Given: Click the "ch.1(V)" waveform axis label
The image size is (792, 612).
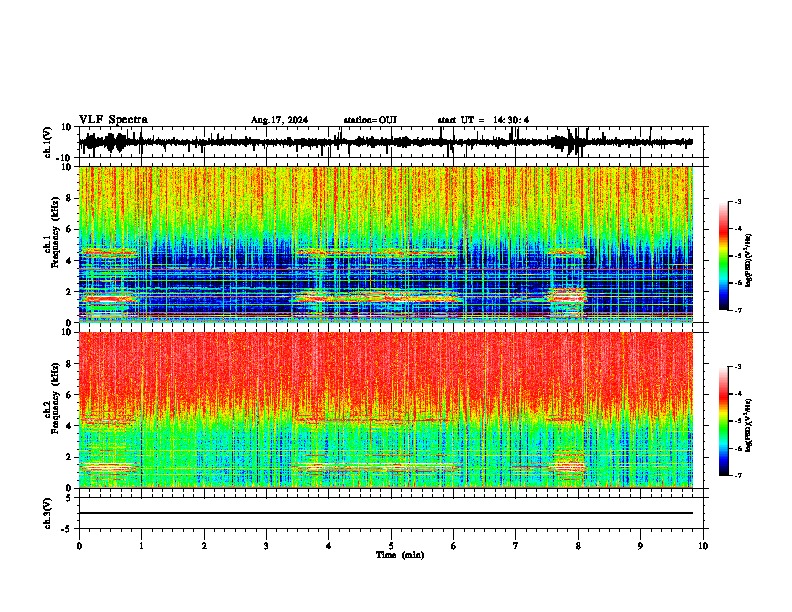Looking at the screenshot, I should pyautogui.click(x=47, y=142).
